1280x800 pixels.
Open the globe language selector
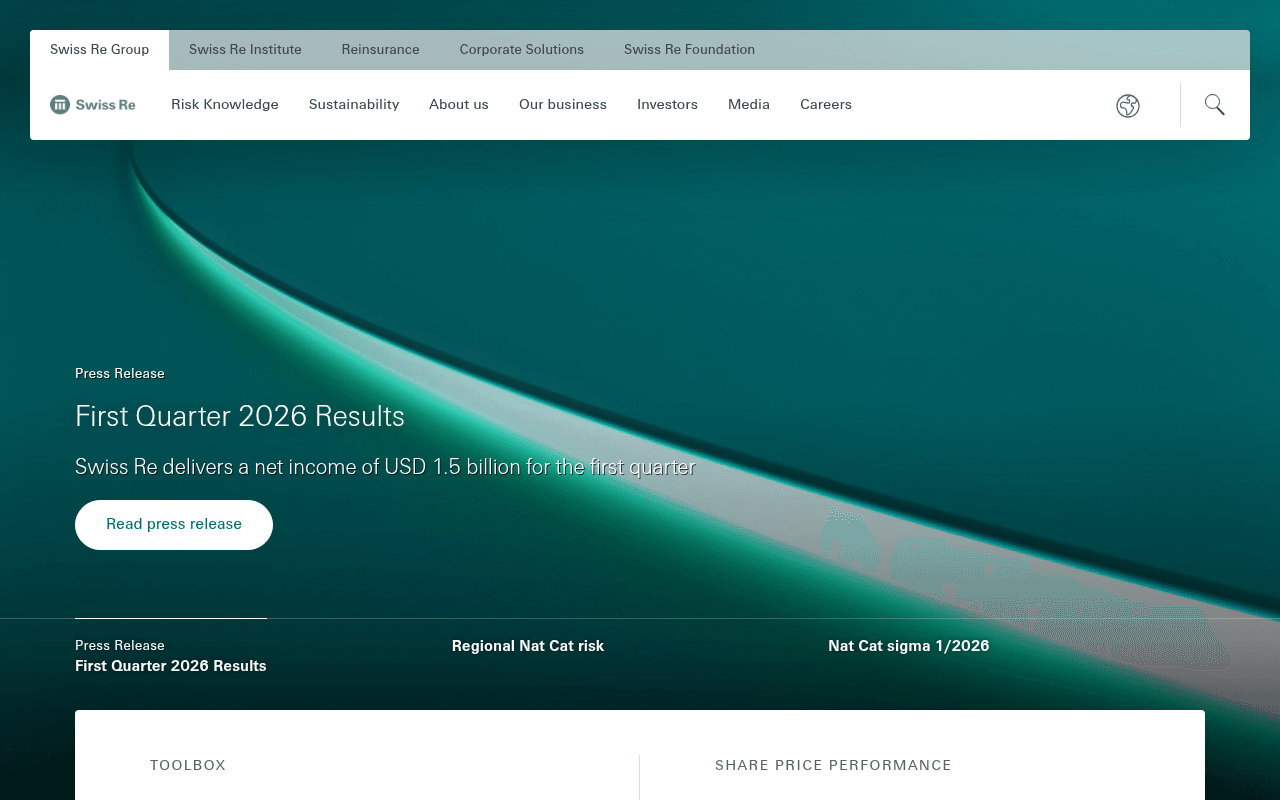[1128, 105]
